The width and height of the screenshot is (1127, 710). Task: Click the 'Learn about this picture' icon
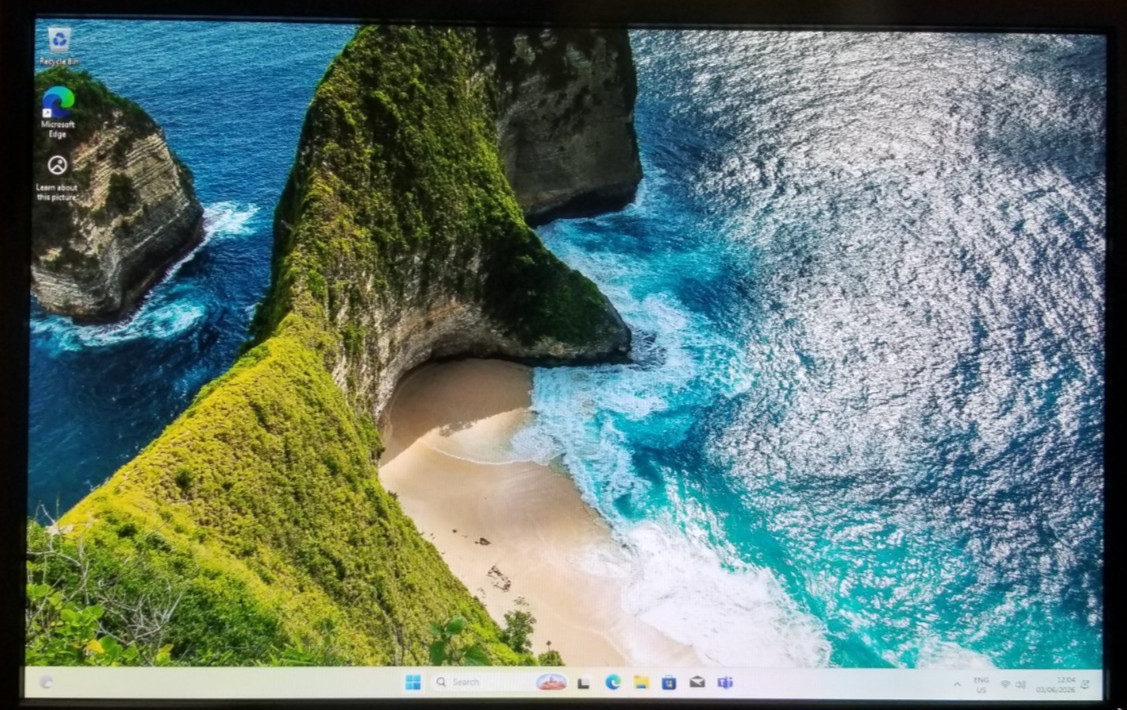point(57,178)
